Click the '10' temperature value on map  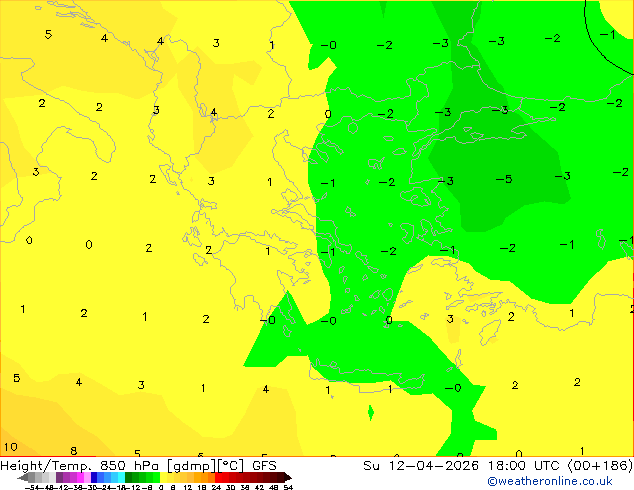pos(11,447)
